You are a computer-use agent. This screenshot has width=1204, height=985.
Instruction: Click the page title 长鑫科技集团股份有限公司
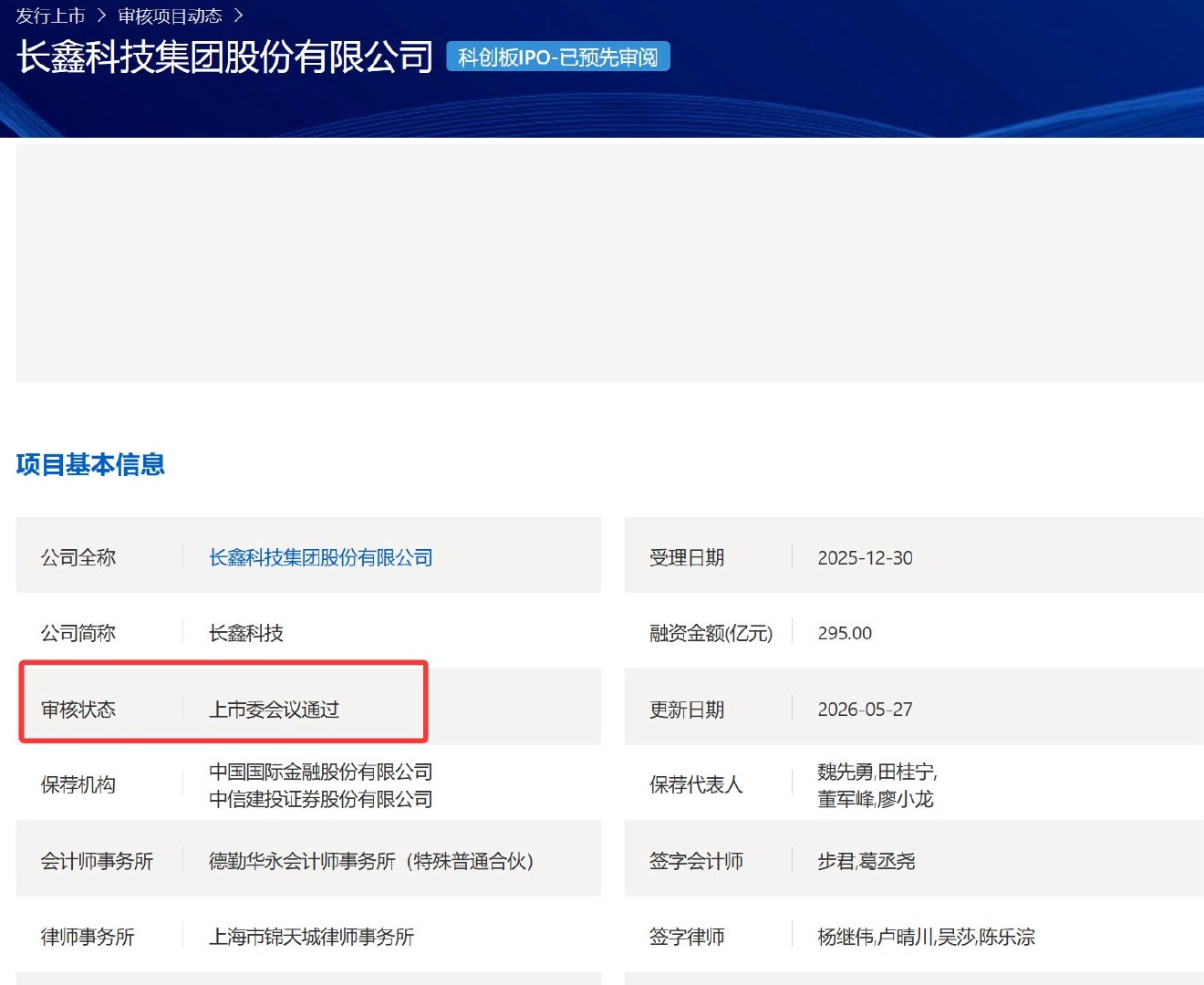pyautogui.click(x=225, y=57)
